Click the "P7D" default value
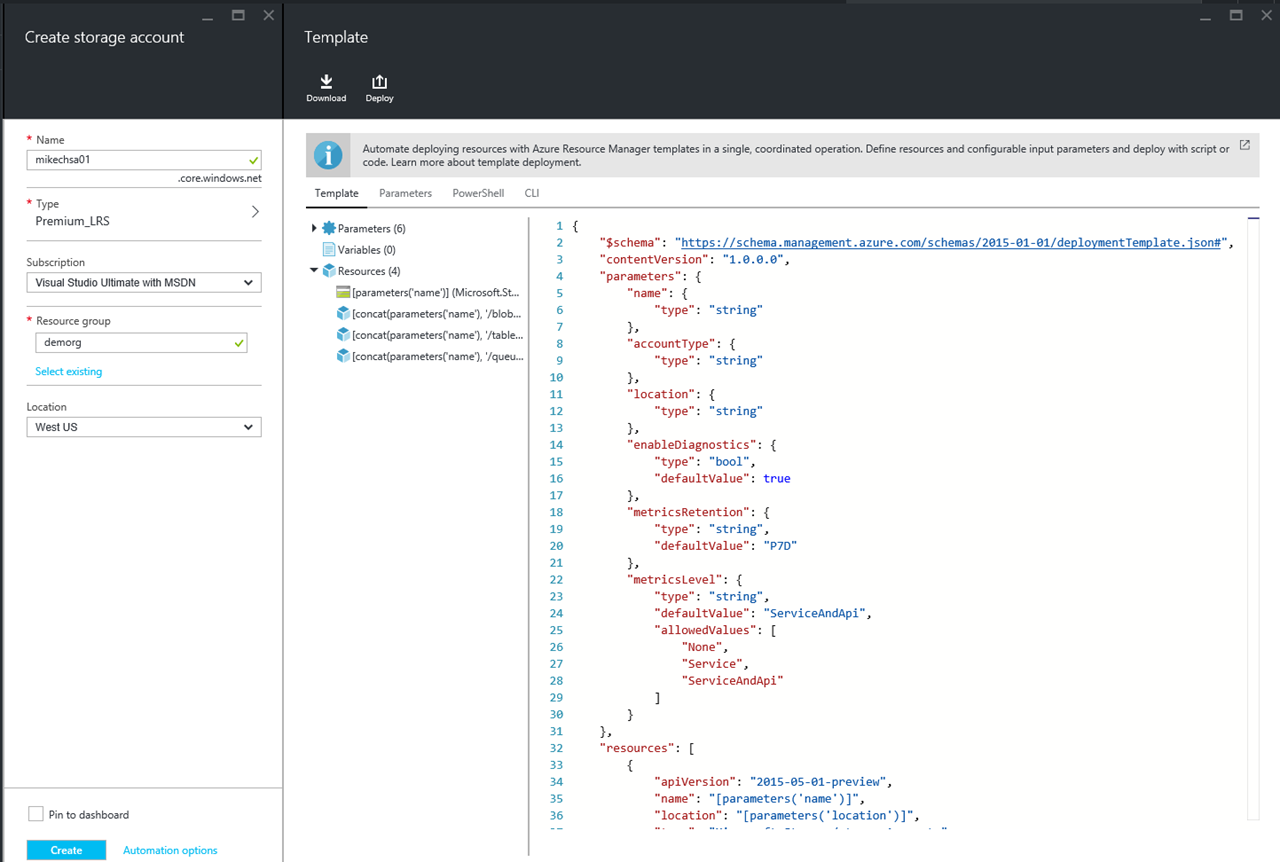The height and width of the screenshot is (862, 1280). (x=780, y=546)
